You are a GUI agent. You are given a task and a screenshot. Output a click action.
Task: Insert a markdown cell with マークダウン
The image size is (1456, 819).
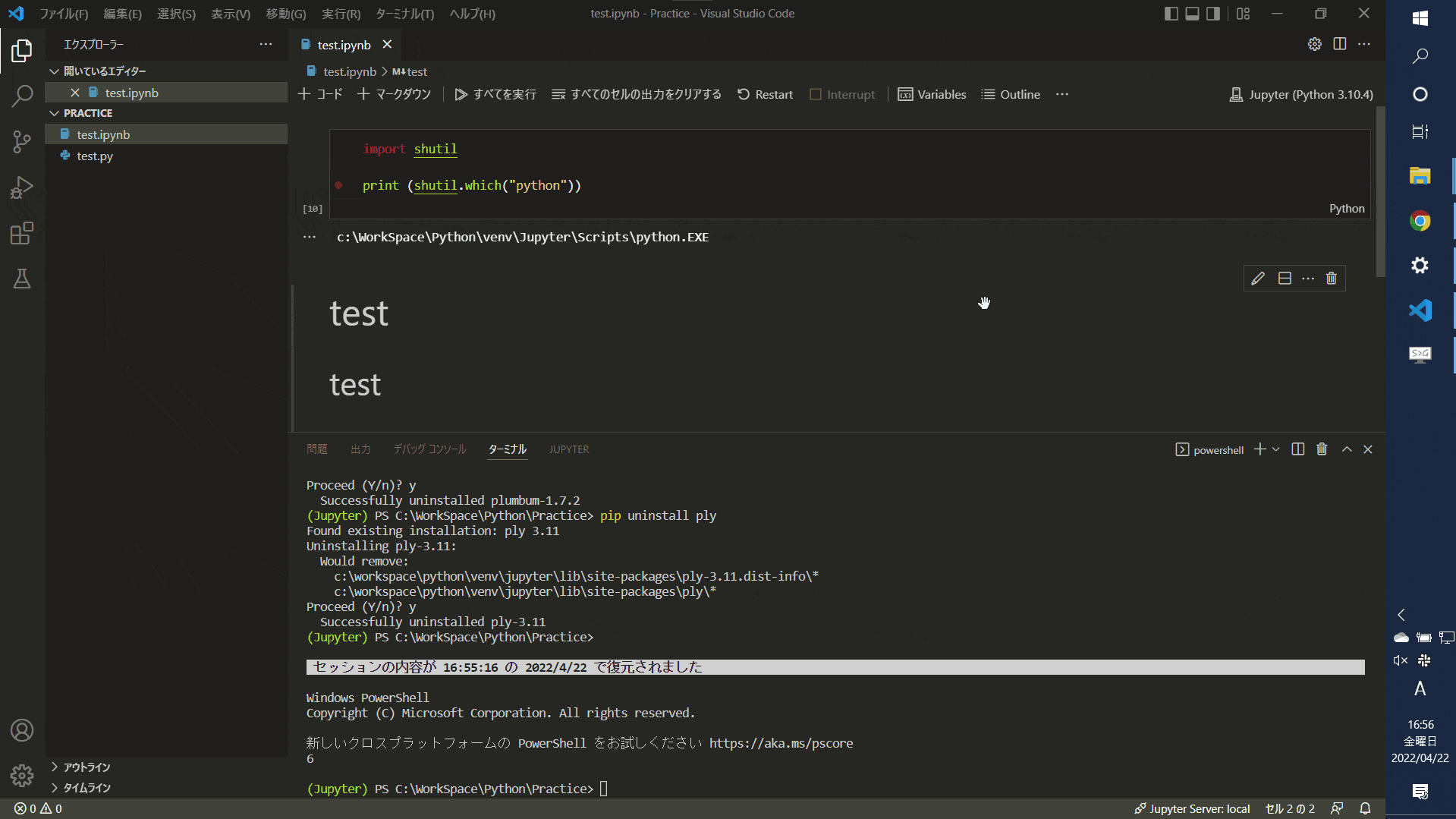click(393, 94)
